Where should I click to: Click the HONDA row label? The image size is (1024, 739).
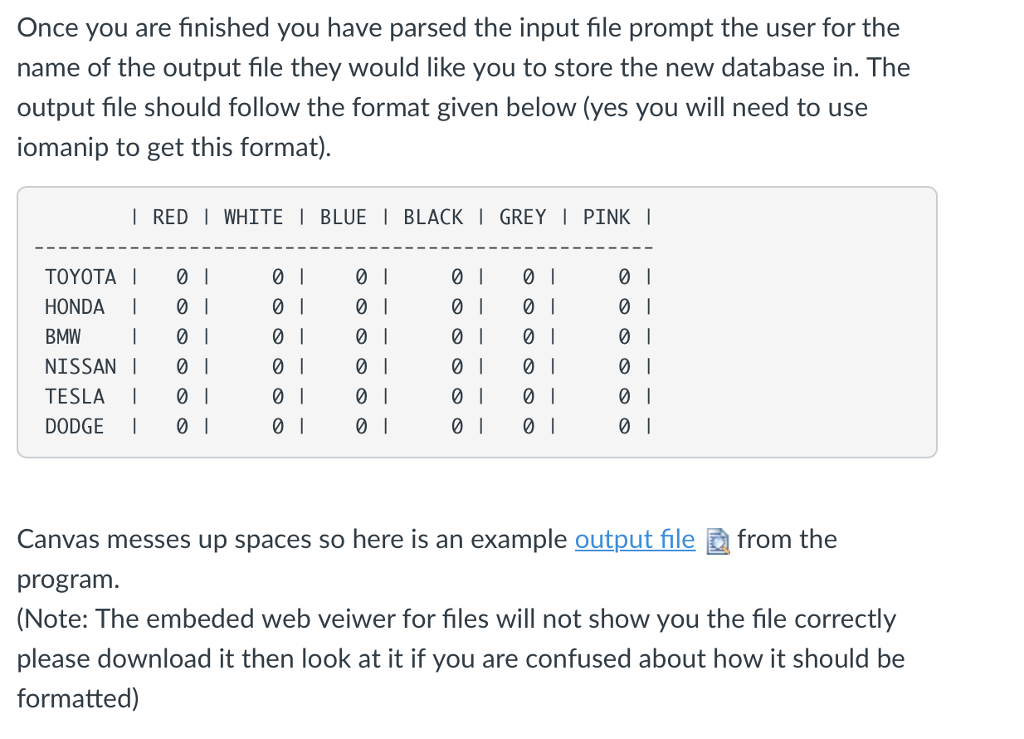[74, 307]
